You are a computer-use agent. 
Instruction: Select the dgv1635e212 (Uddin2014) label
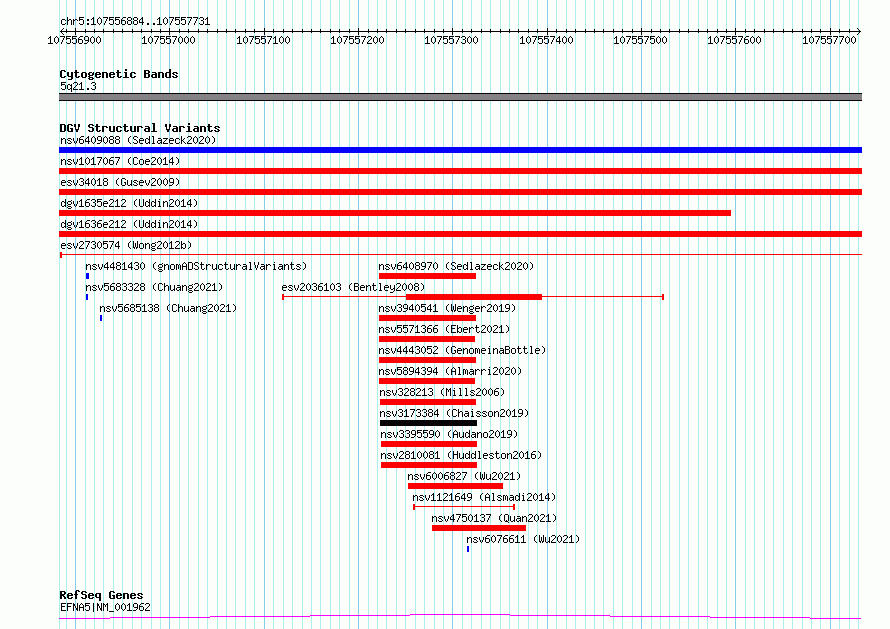coord(129,203)
